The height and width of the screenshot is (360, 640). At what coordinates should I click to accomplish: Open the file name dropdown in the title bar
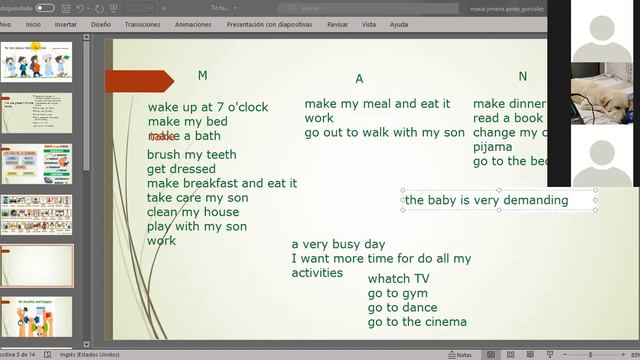(x=235, y=8)
